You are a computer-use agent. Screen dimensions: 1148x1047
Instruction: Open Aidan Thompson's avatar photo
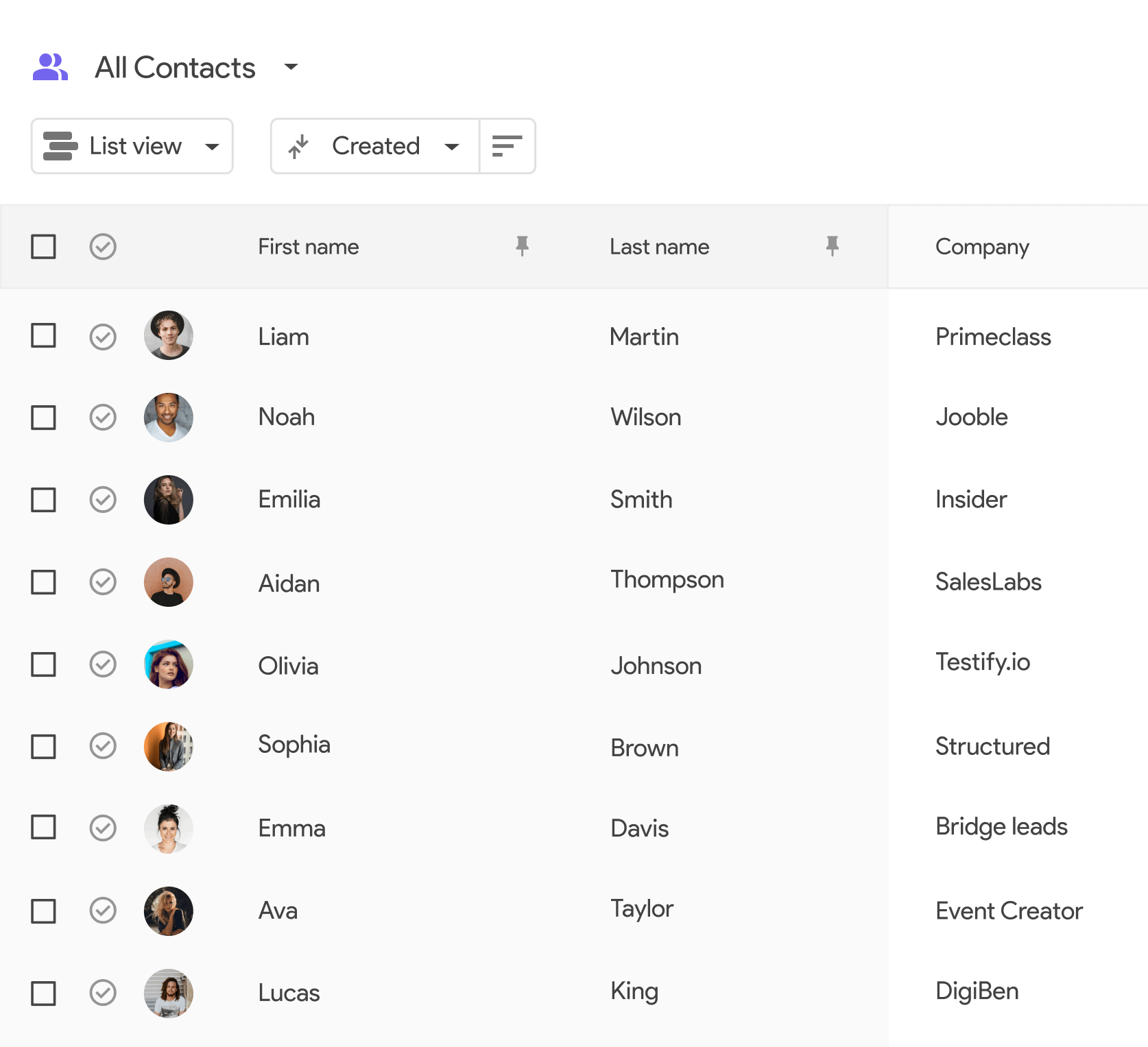coord(169,582)
